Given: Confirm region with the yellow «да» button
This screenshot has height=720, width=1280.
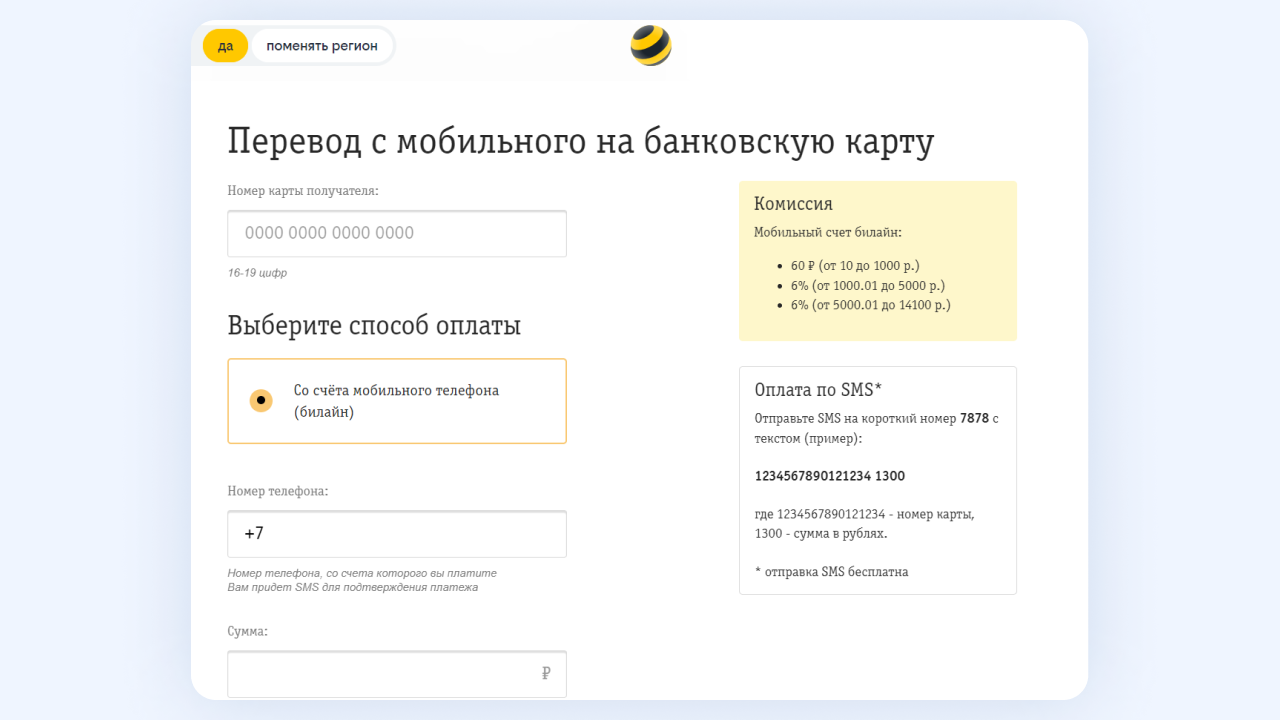Looking at the screenshot, I should tap(225, 46).
